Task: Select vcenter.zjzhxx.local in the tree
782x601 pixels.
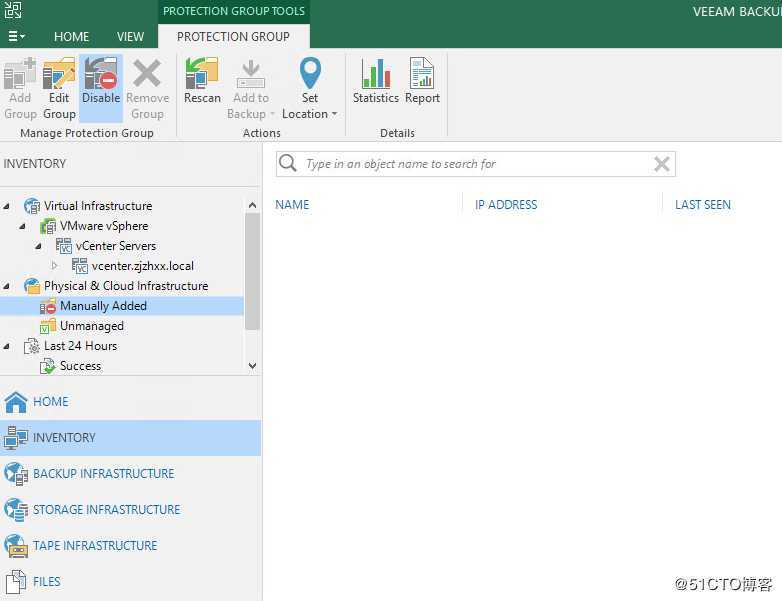Action: 143,266
